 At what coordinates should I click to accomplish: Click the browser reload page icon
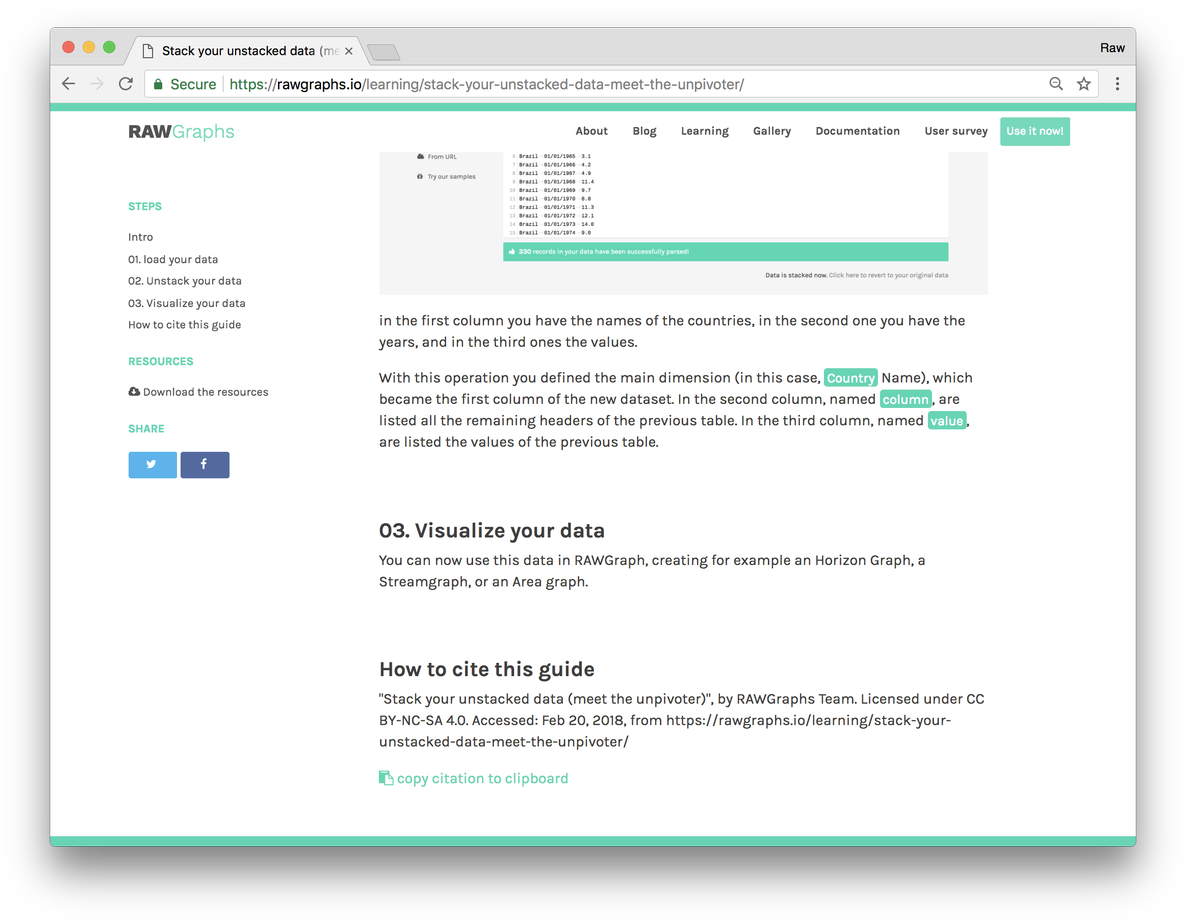pyautogui.click(x=126, y=84)
